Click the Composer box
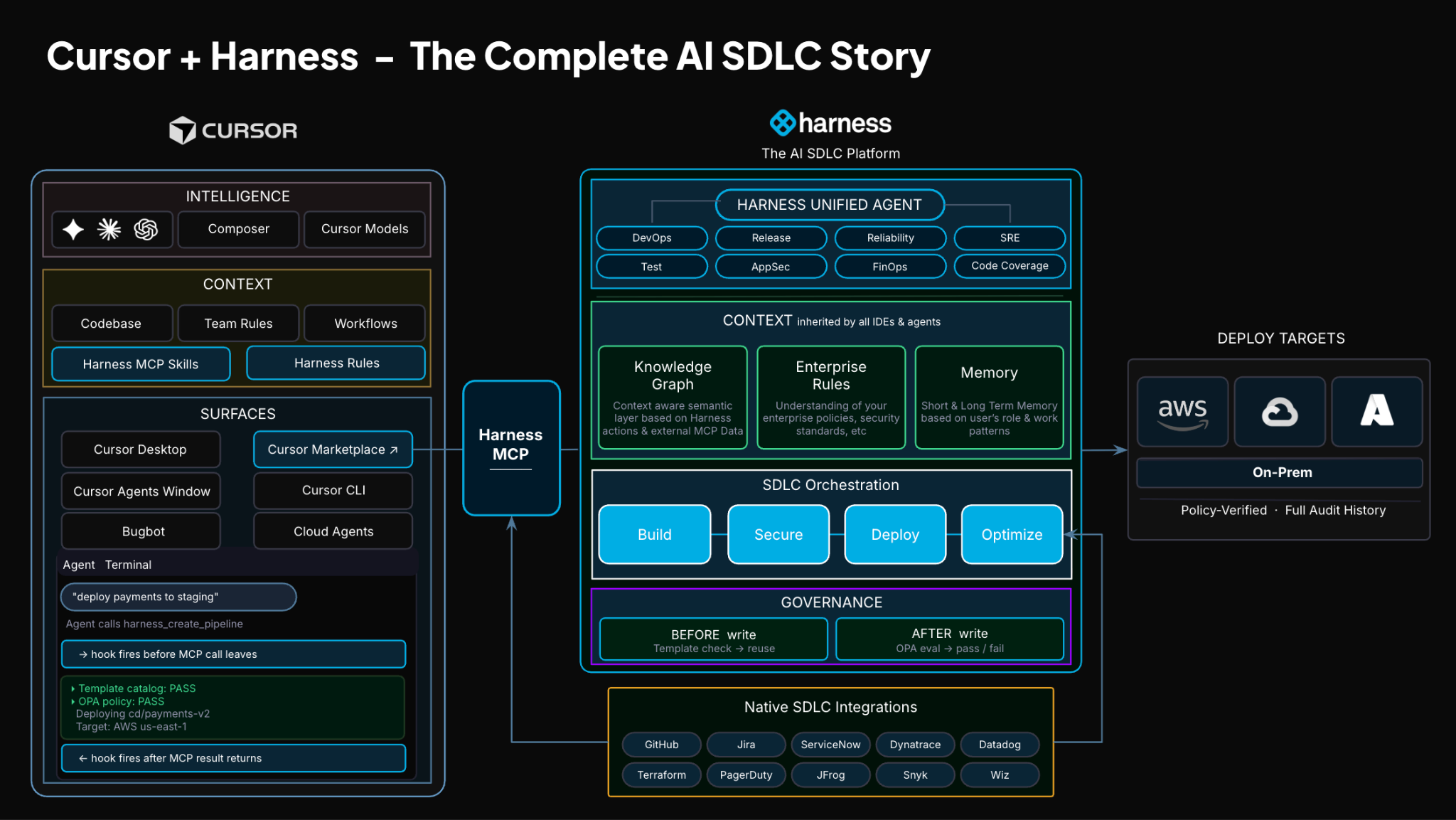Screen dimensions: 1456x820 pos(238,229)
